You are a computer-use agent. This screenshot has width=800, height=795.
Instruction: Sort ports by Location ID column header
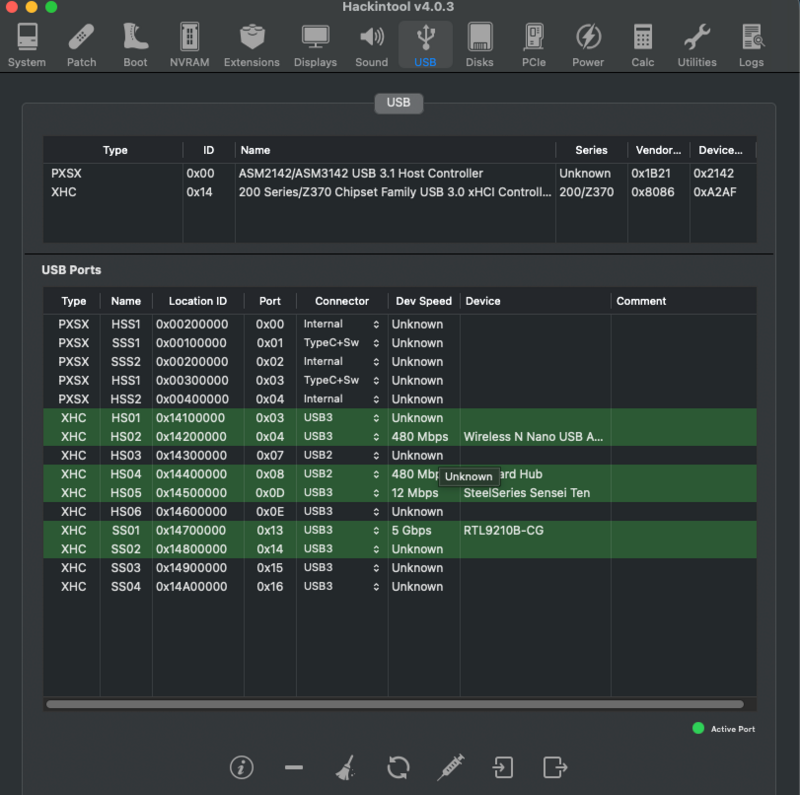[x=197, y=301]
